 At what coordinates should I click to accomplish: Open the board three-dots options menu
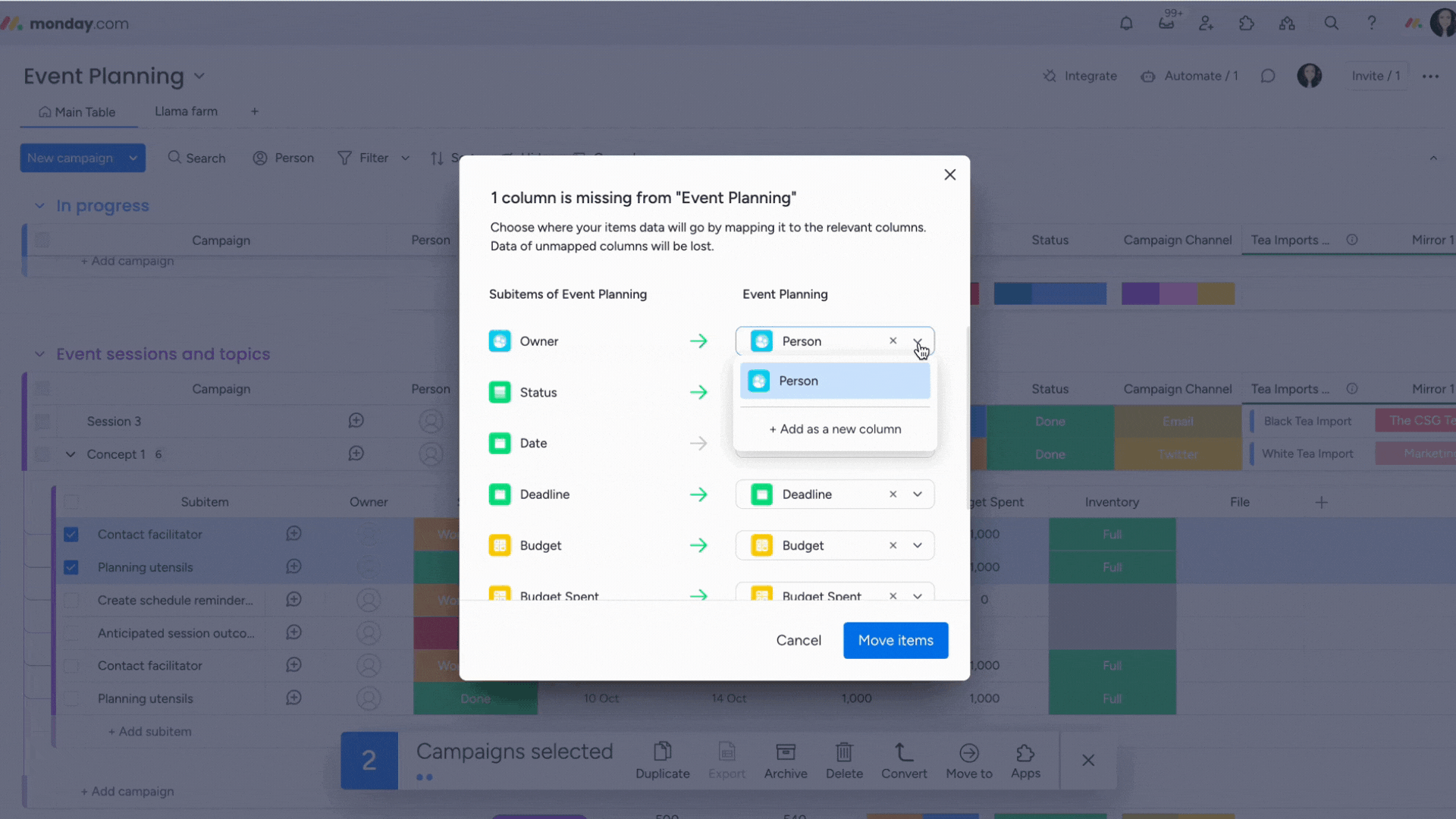click(x=1430, y=76)
